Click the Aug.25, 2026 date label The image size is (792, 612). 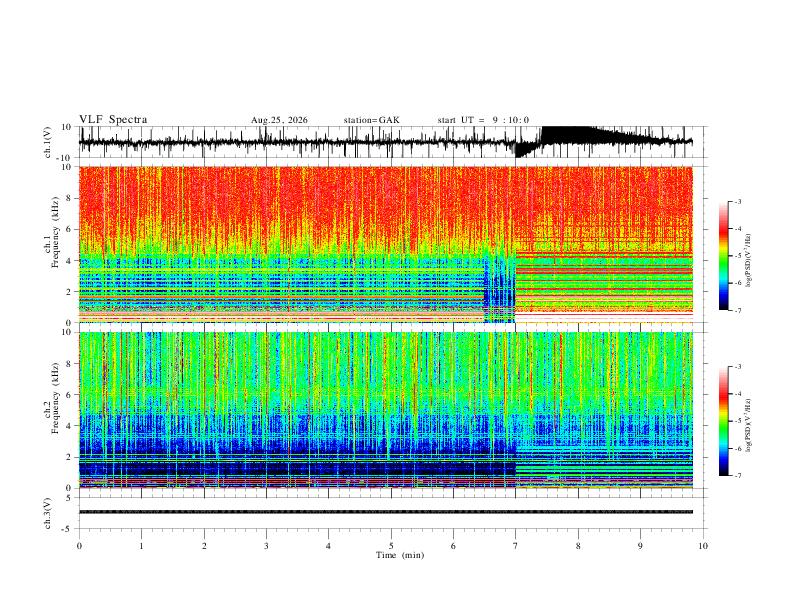[x=279, y=120]
